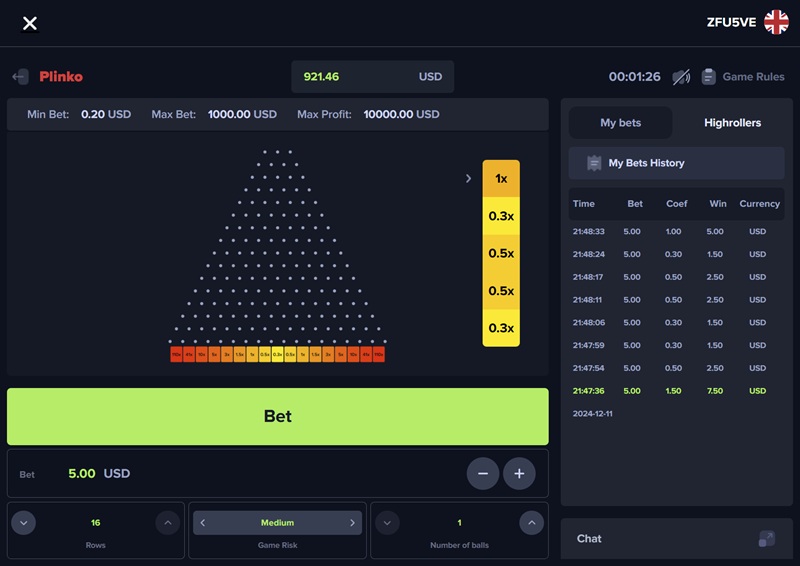
Task: Click the My Bets History receipt icon
Action: (x=594, y=163)
